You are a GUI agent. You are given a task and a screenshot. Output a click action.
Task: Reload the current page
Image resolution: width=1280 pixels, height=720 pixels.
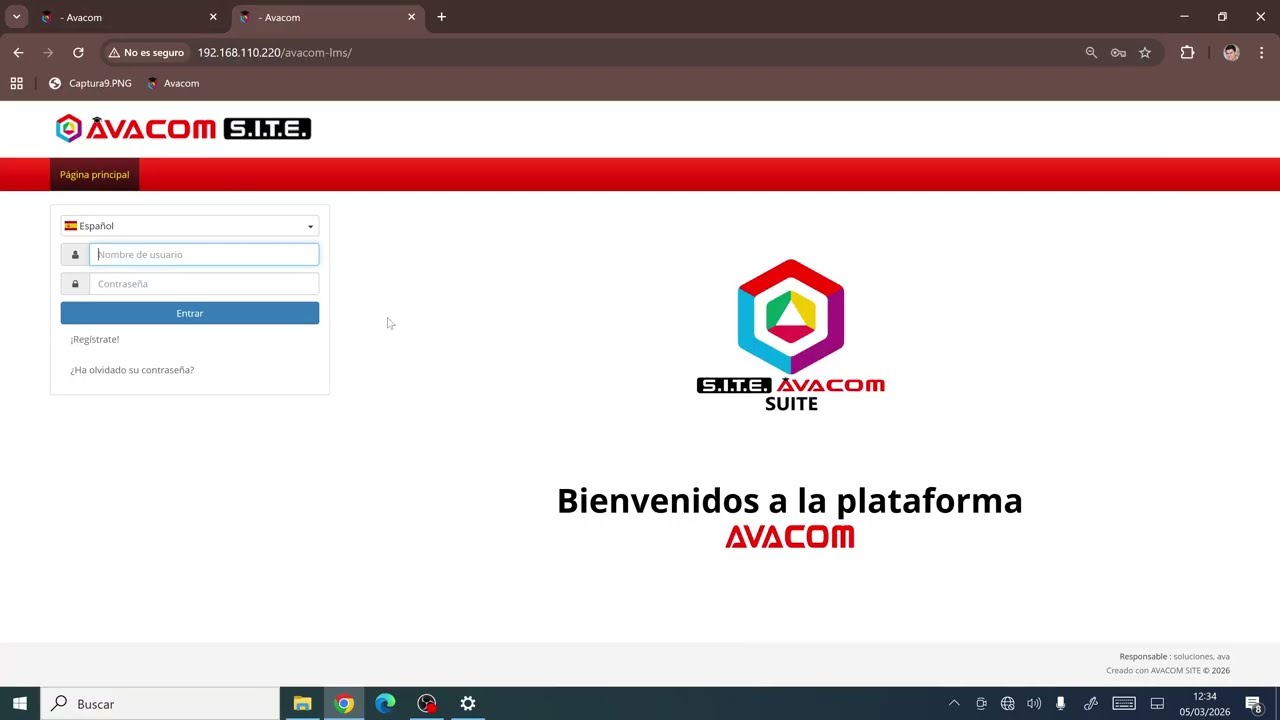click(78, 53)
